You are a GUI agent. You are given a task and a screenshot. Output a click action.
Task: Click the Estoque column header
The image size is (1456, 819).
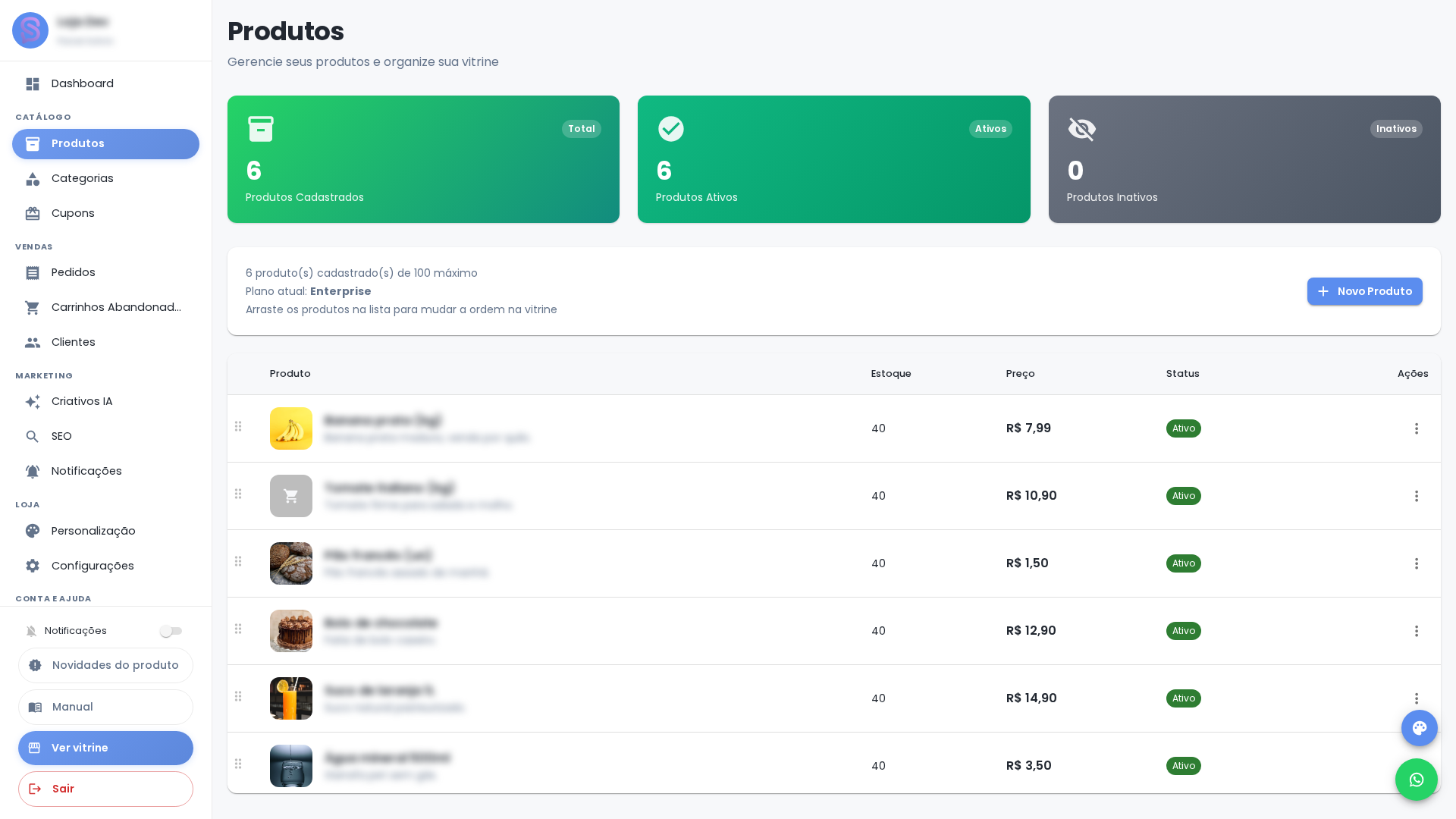tap(891, 374)
